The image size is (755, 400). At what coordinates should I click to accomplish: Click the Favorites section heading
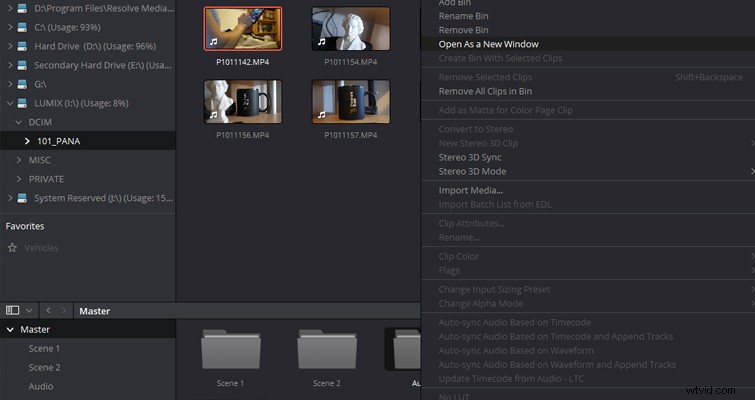coord(25,226)
